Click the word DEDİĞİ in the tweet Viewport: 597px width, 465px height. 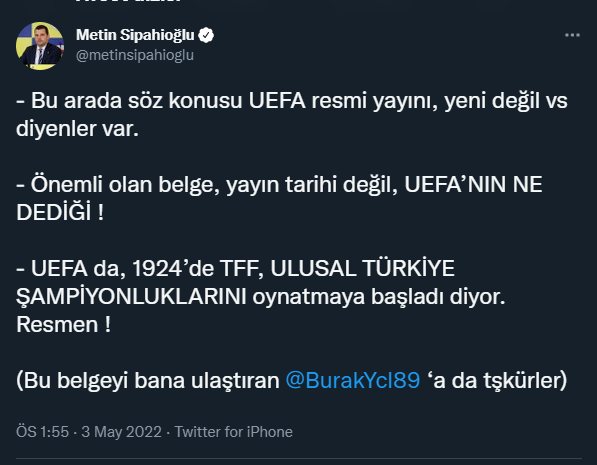(x=54, y=212)
